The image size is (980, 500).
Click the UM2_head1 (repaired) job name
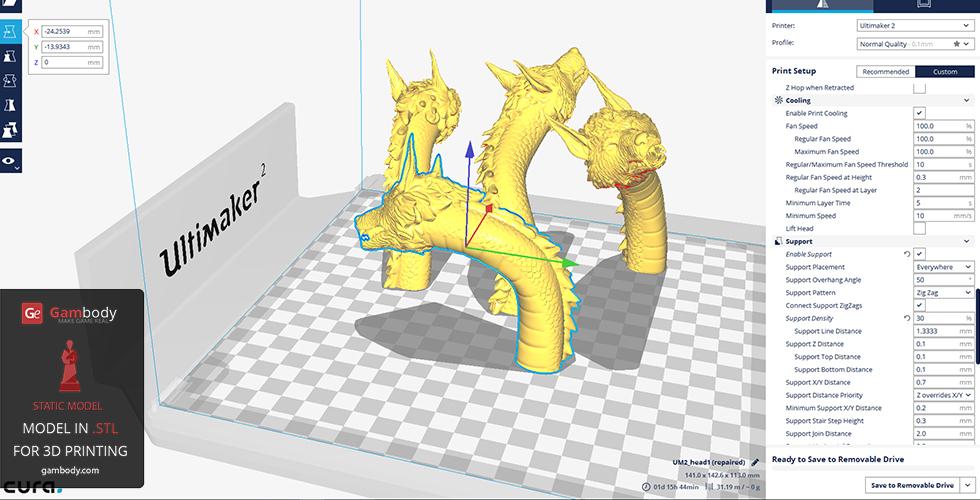[x=709, y=462]
